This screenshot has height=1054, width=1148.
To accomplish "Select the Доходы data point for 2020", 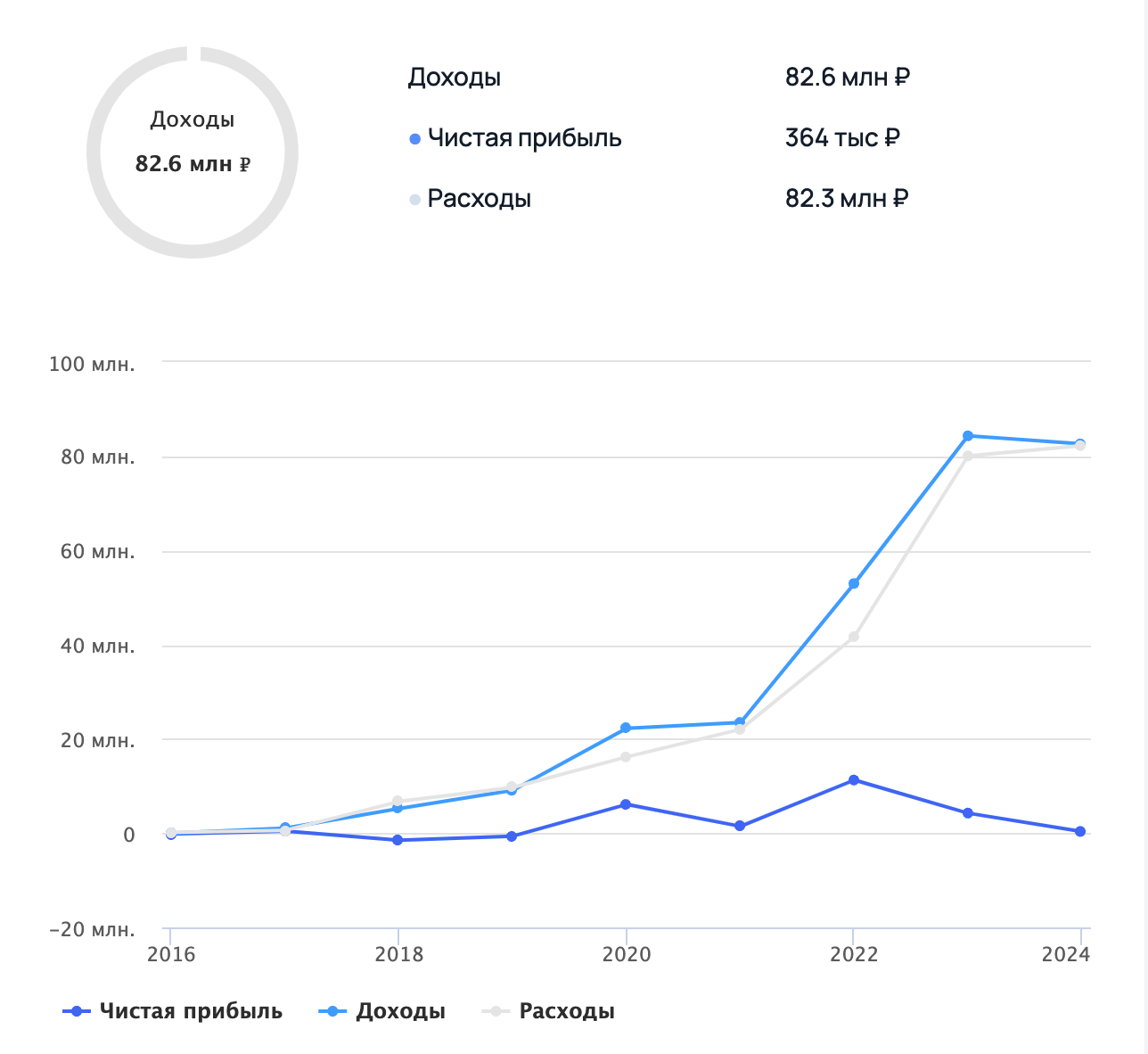I will (x=626, y=729).
